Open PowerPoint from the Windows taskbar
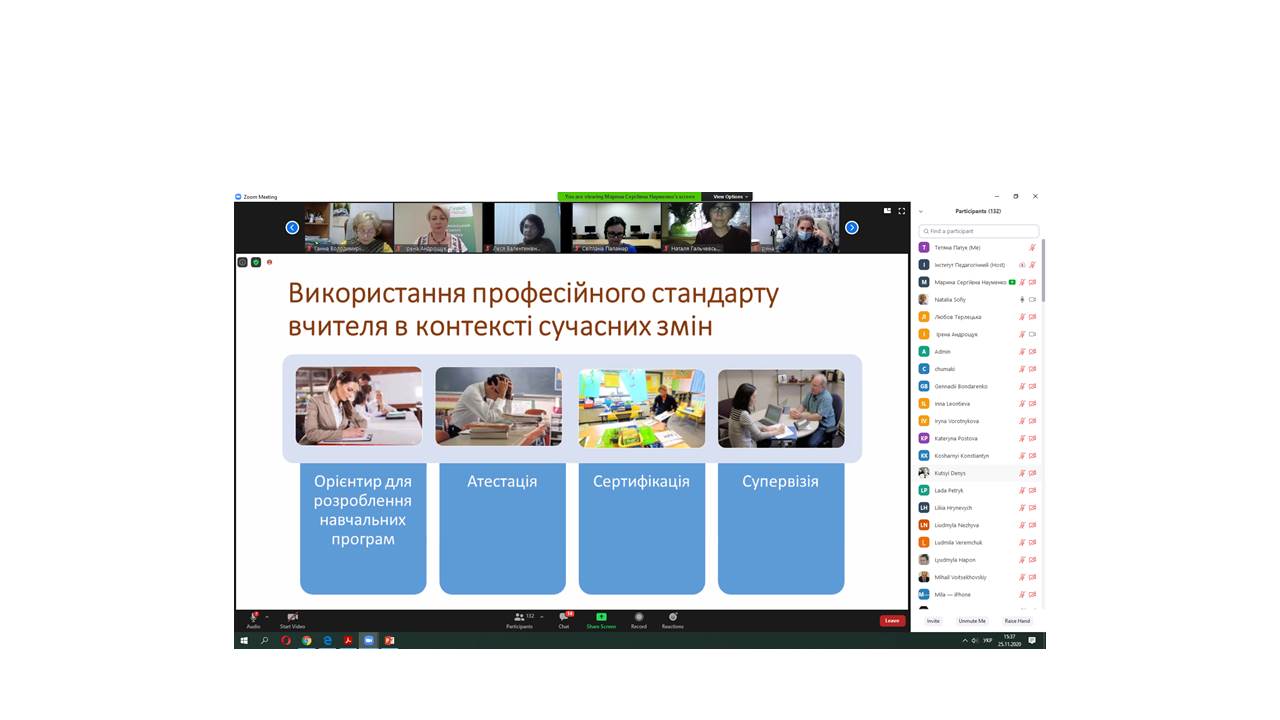This screenshot has height=720, width=1280. click(390, 640)
